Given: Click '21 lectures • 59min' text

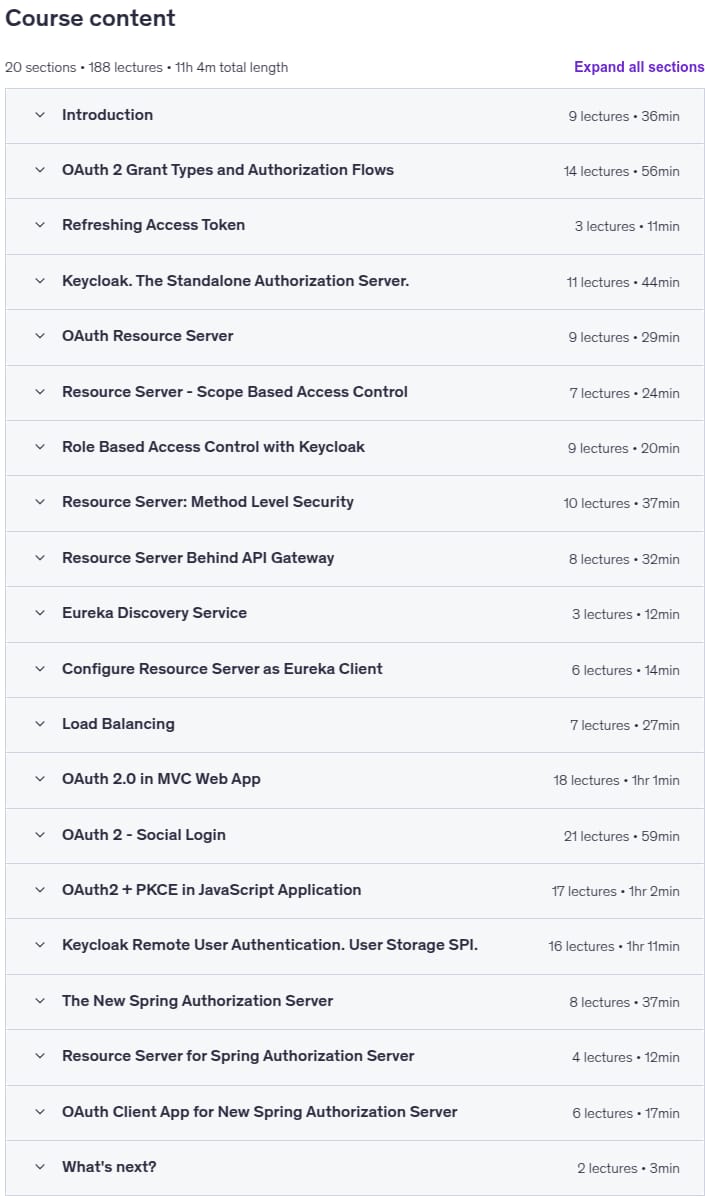Looking at the screenshot, I should coord(621,837).
